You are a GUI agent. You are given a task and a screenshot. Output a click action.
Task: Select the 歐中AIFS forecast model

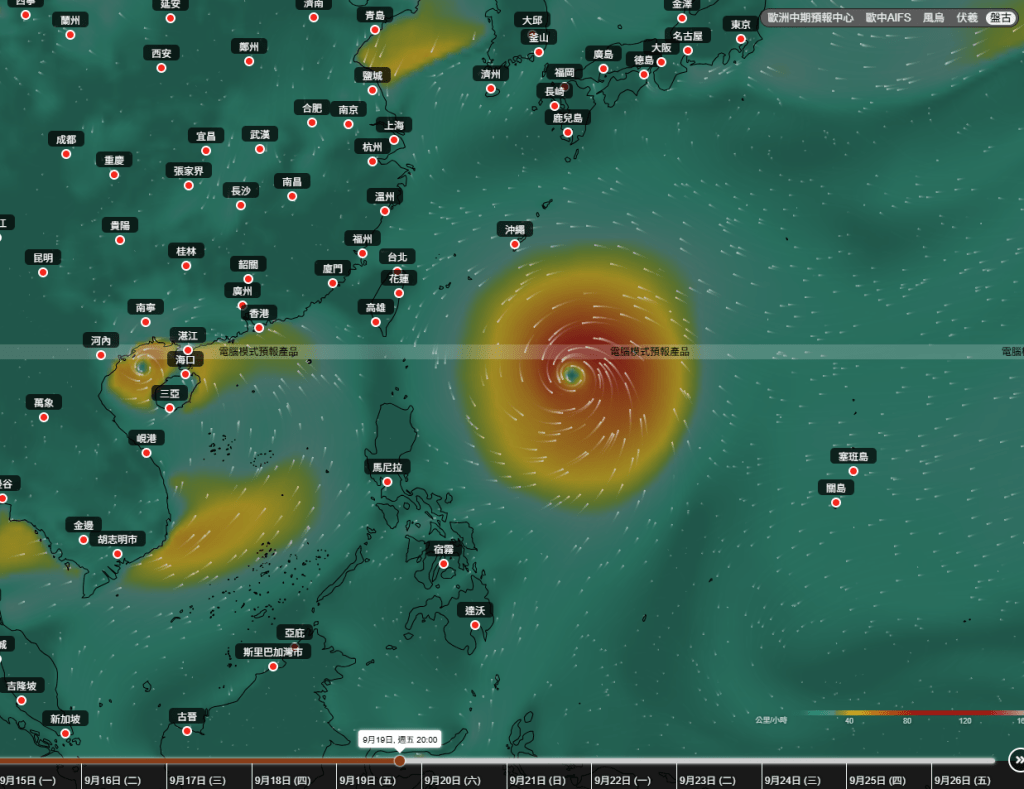click(888, 18)
